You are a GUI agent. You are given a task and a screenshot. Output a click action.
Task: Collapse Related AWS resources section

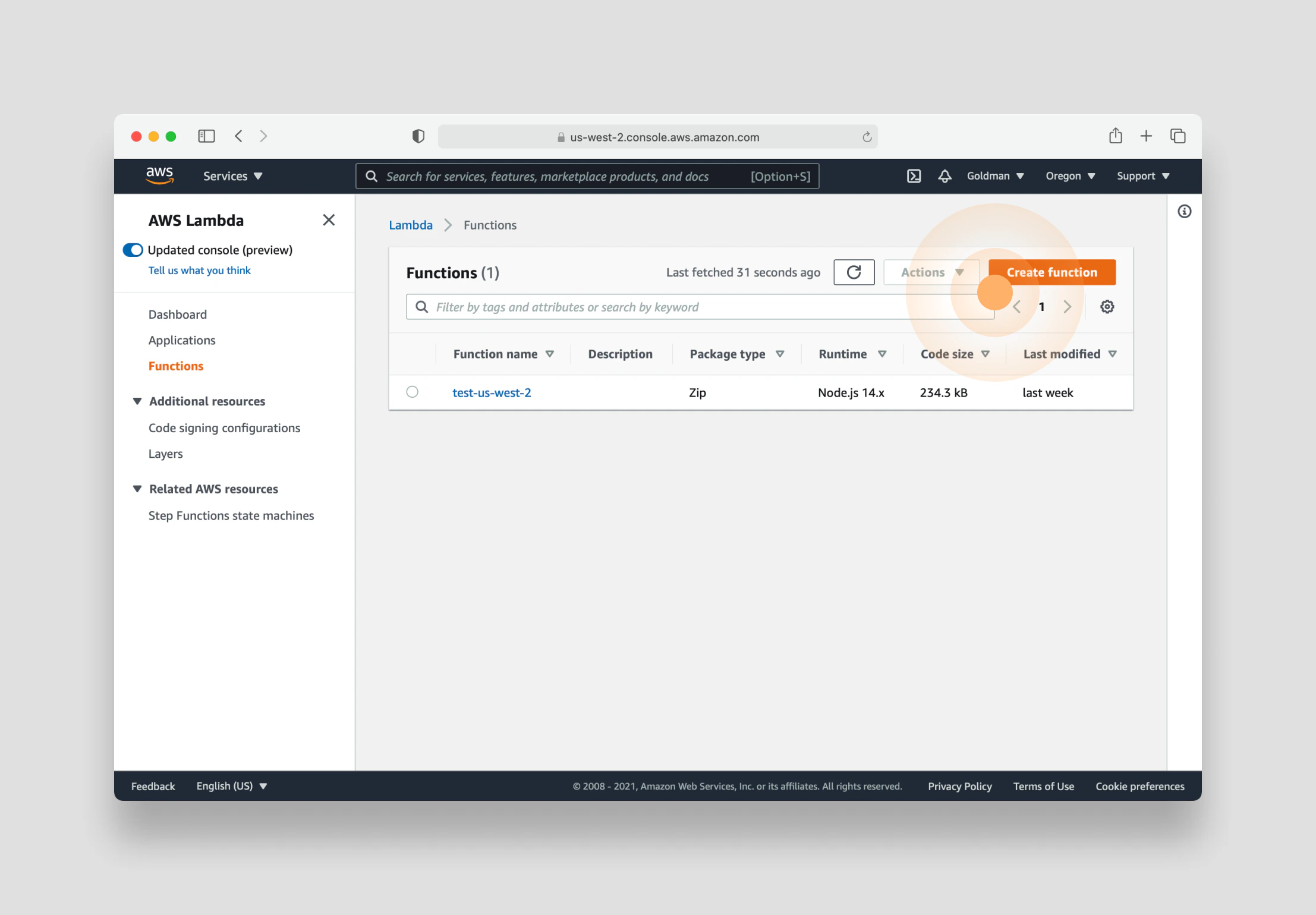[x=137, y=489]
